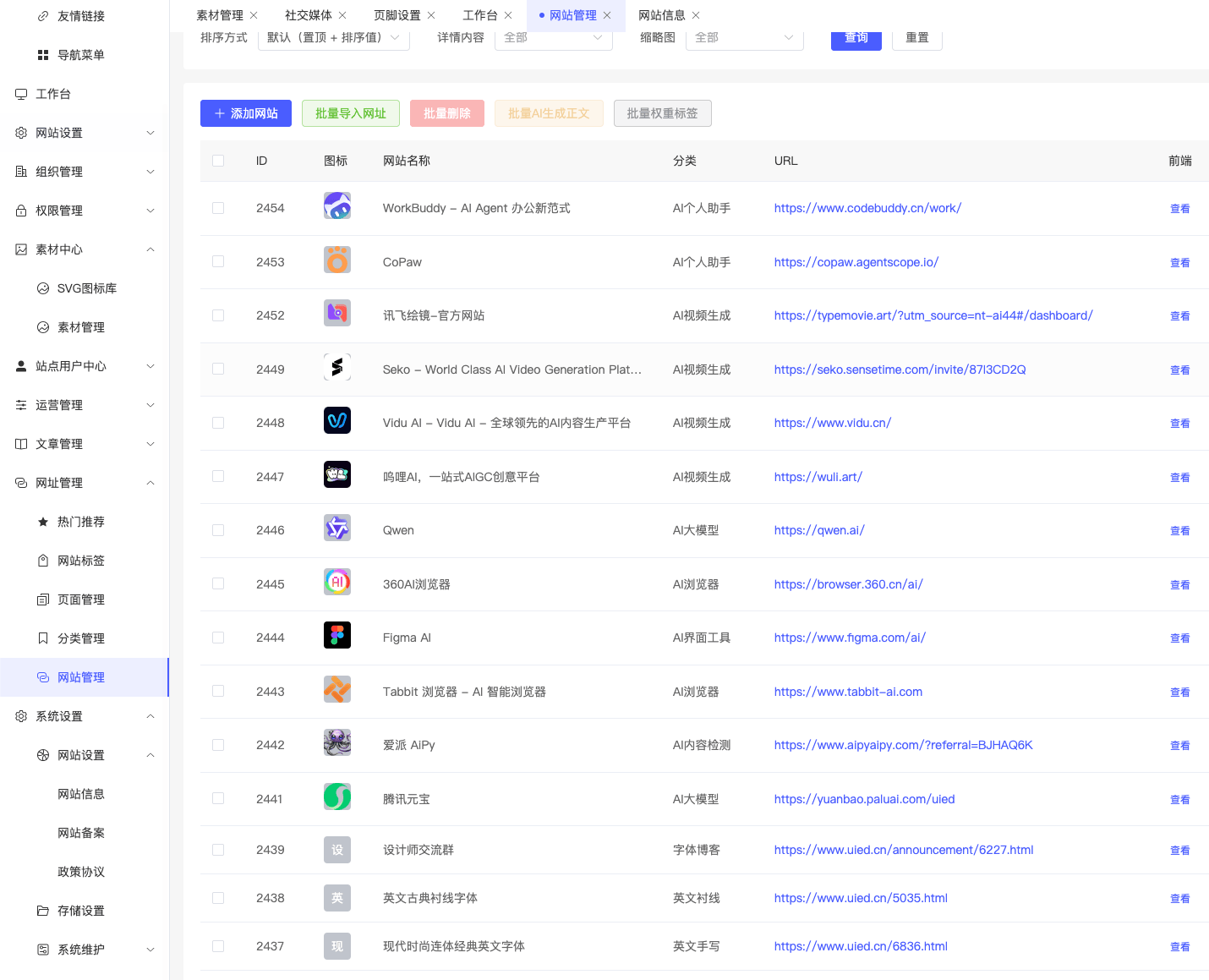The image size is (1209, 980).
Task: Open 导航菜单 in the sidebar
Action: click(85, 55)
